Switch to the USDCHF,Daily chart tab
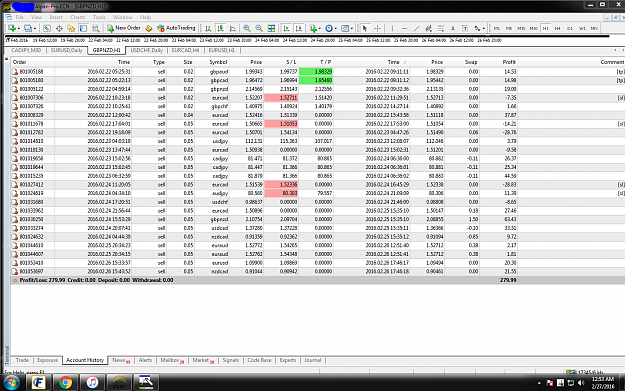Image resolution: width=625 pixels, height=391 pixels. coord(147,50)
